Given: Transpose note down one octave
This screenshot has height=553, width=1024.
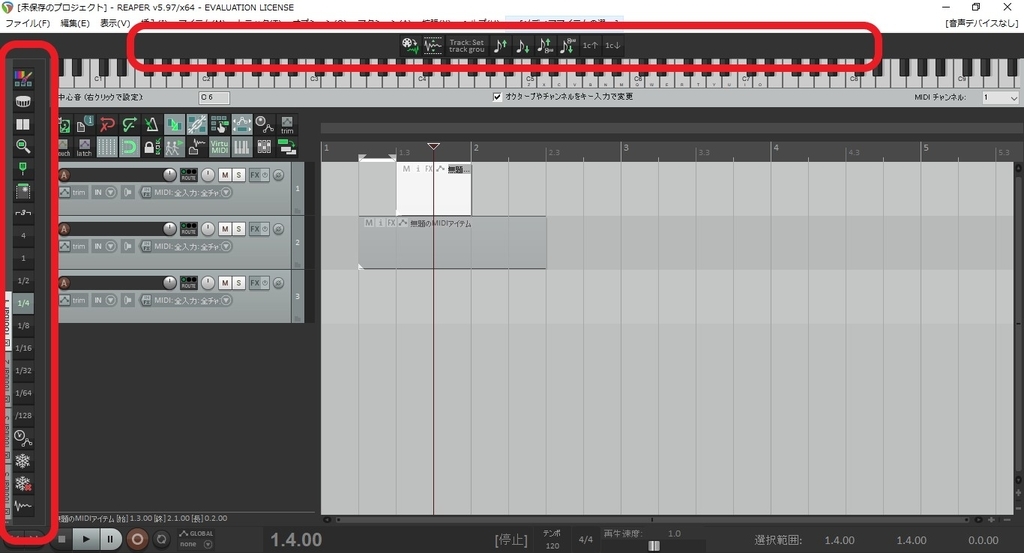Looking at the screenshot, I should (x=567, y=46).
